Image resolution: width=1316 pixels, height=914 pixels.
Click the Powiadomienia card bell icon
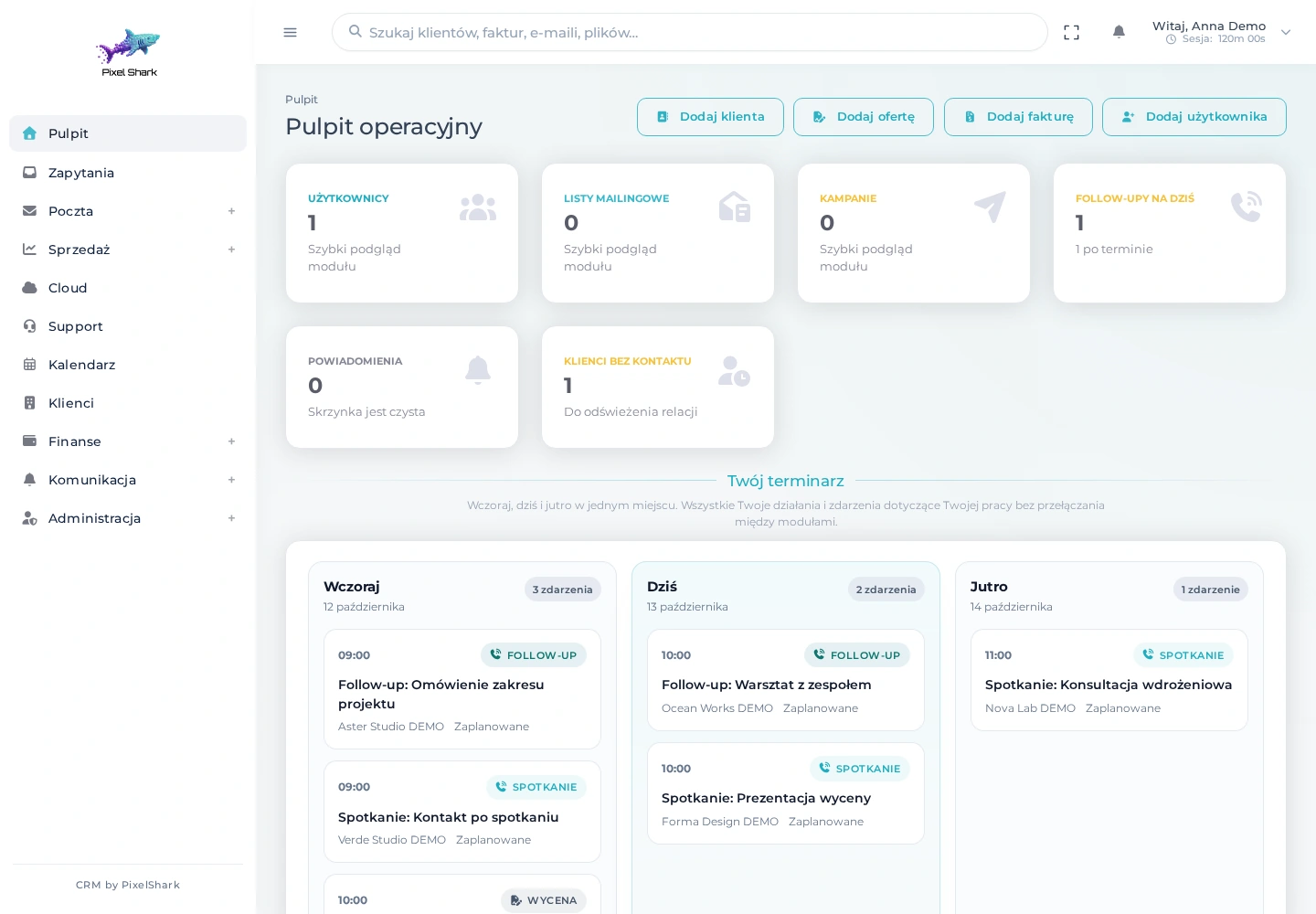coord(478,370)
